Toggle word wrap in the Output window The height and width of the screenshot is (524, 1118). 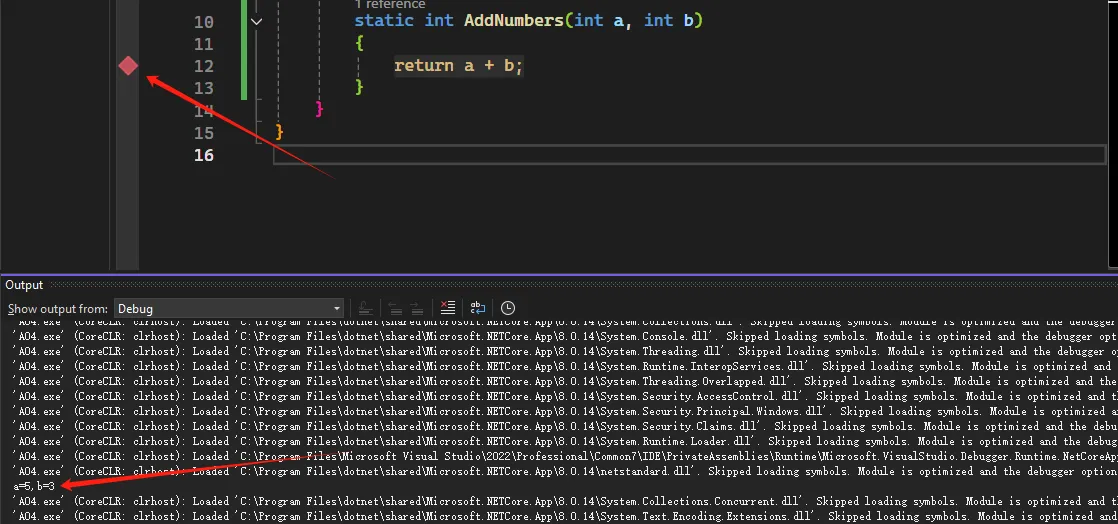pyautogui.click(x=478, y=308)
